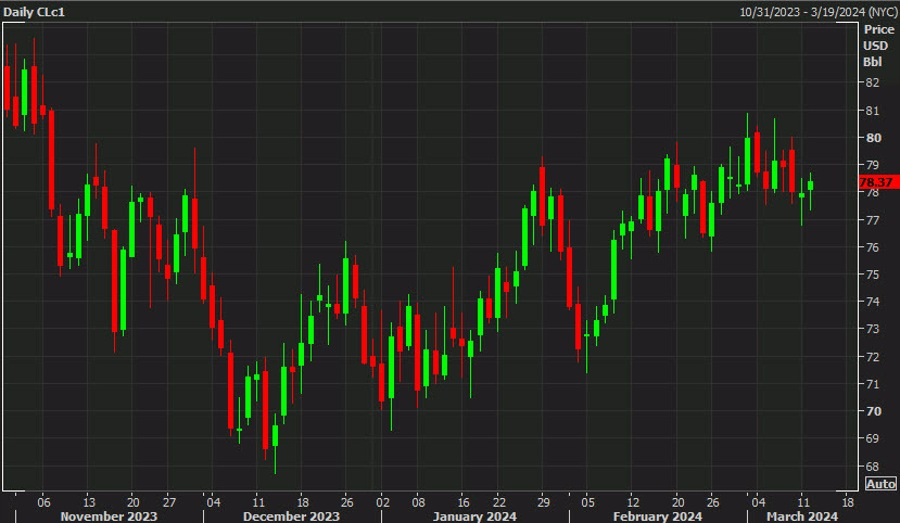The height and width of the screenshot is (523, 900).
Task: Click the 68 price axis label
Action: (872, 466)
